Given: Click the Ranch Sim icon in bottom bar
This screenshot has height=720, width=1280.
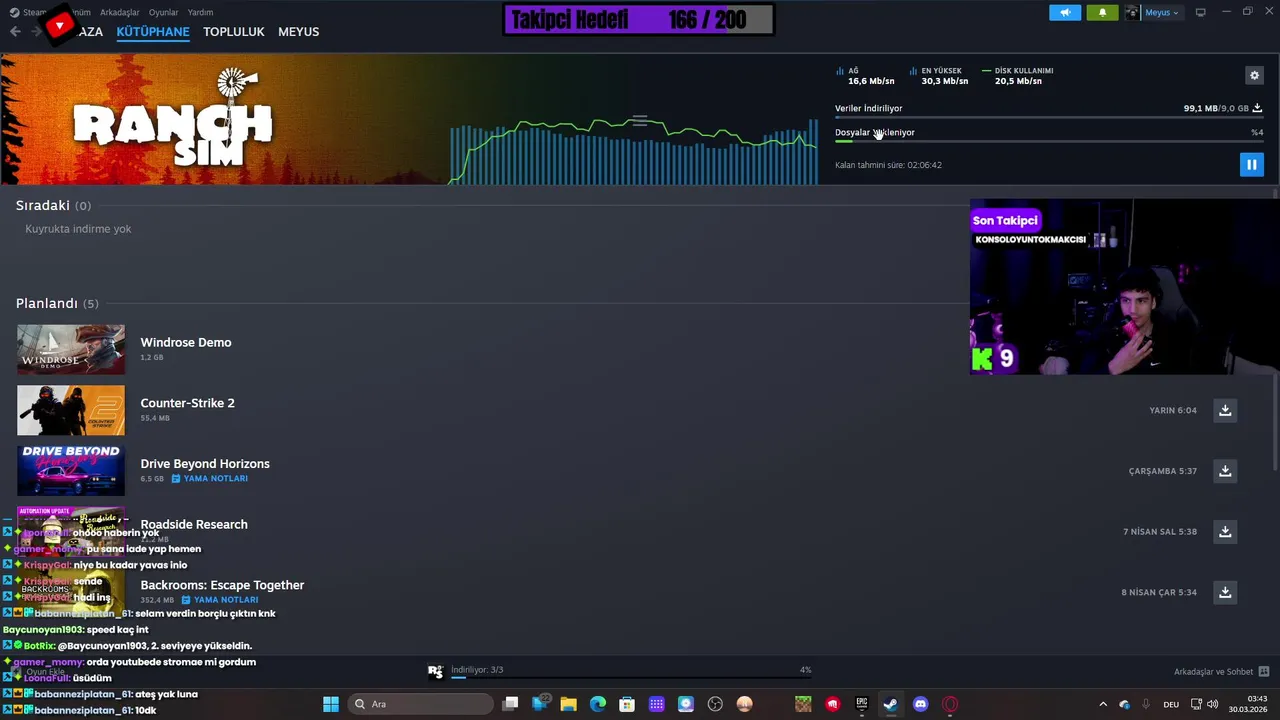Looking at the screenshot, I should point(435,672).
